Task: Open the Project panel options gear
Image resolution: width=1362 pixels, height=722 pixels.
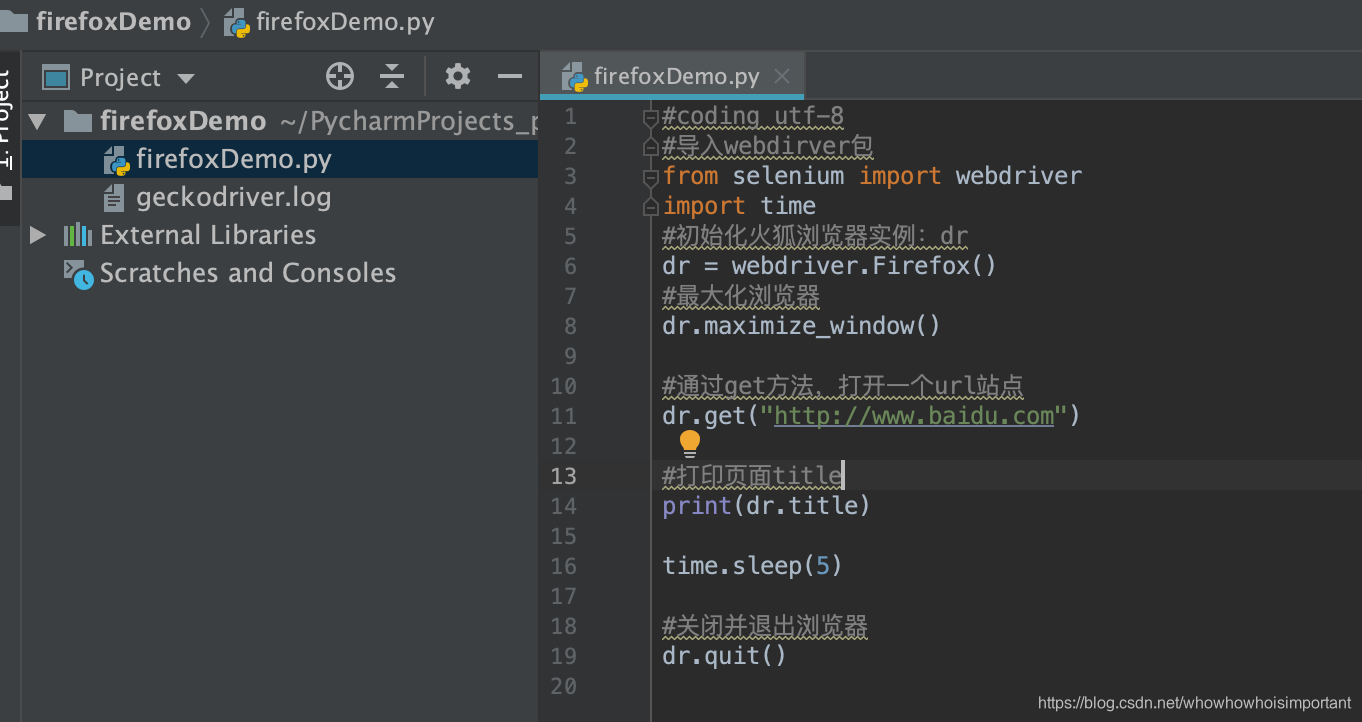Action: click(x=457, y=76)
